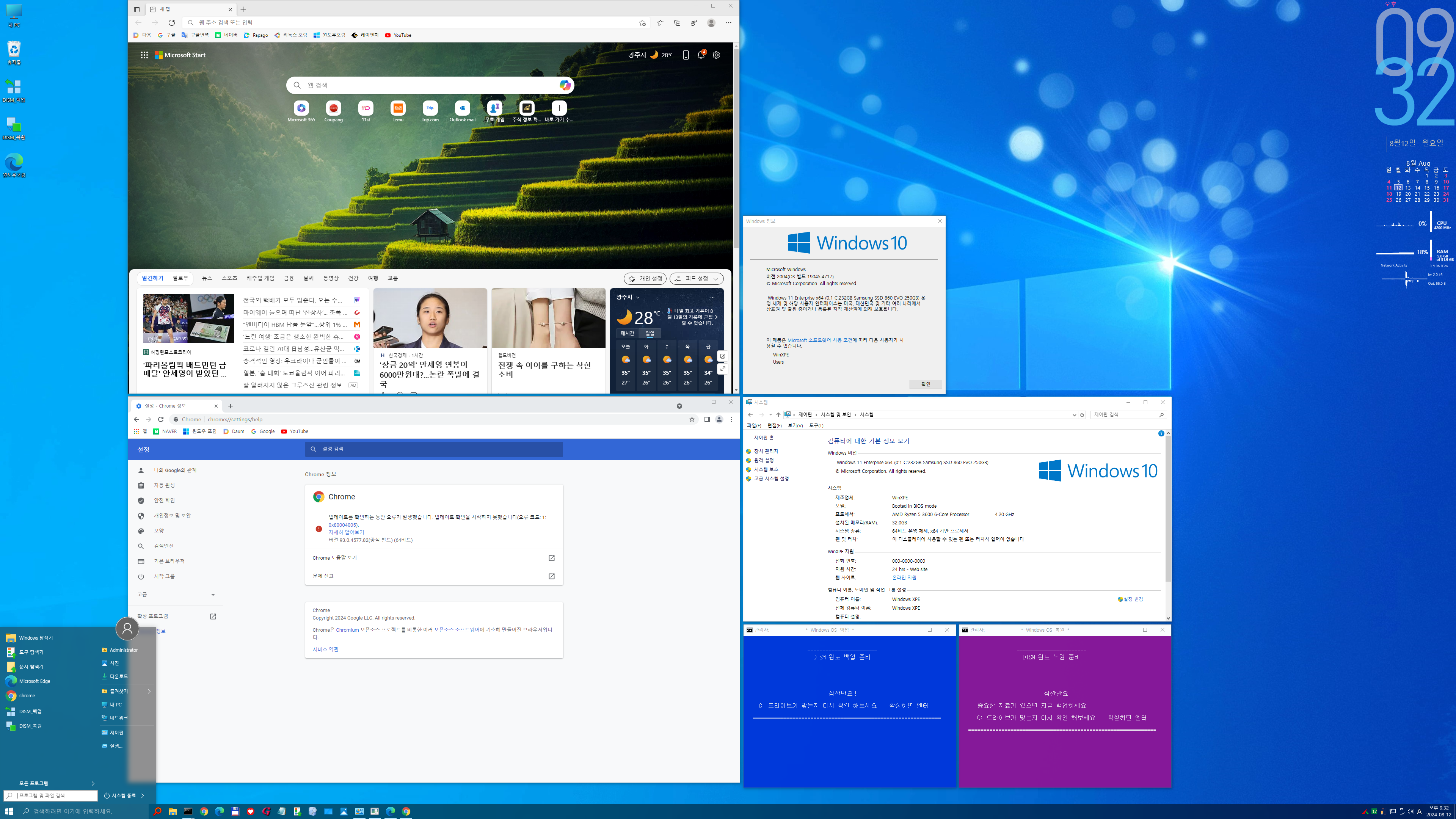The width and height of the screenshot is (1456, 819).
Task: Open Chrome three-dot menu
Action: click(x=731, y=419)
